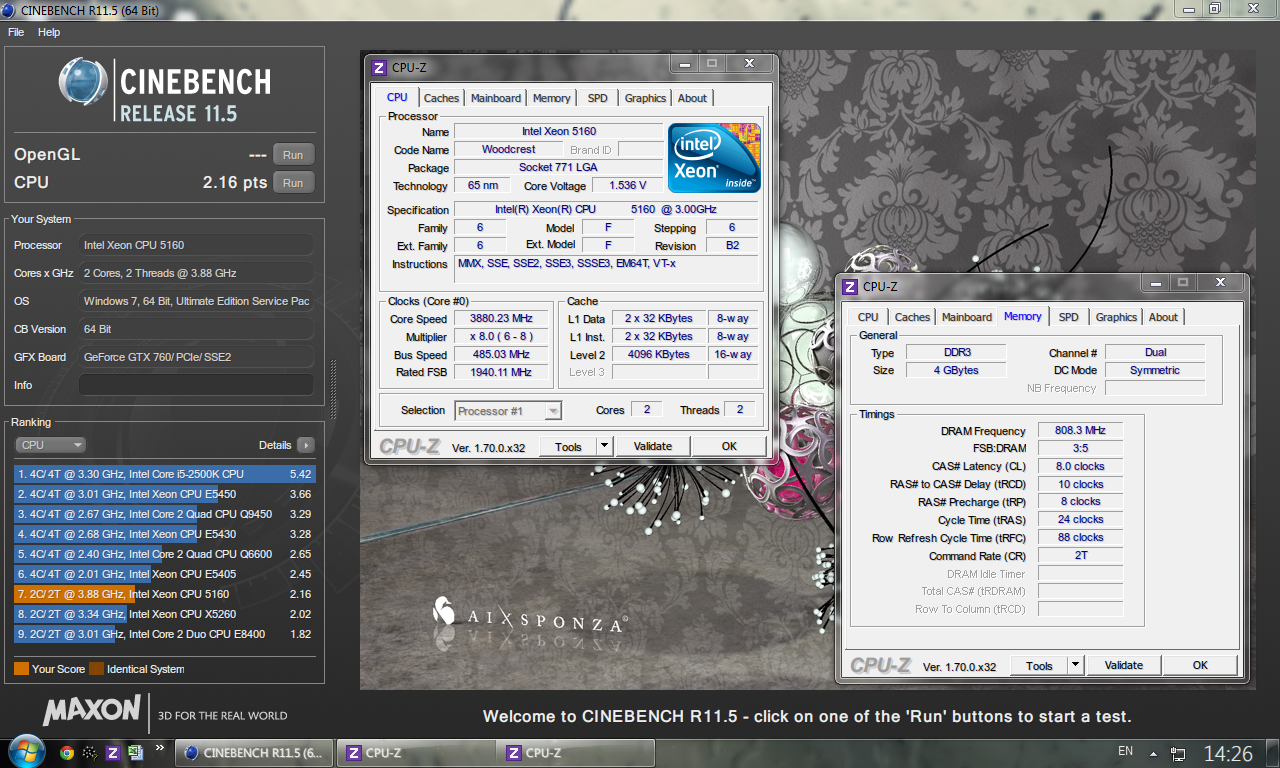This screenshot has height=768, width=1280.
Task: Activate the CINEBENCH R11.5 taskbar button
Action: coord(255,753)
